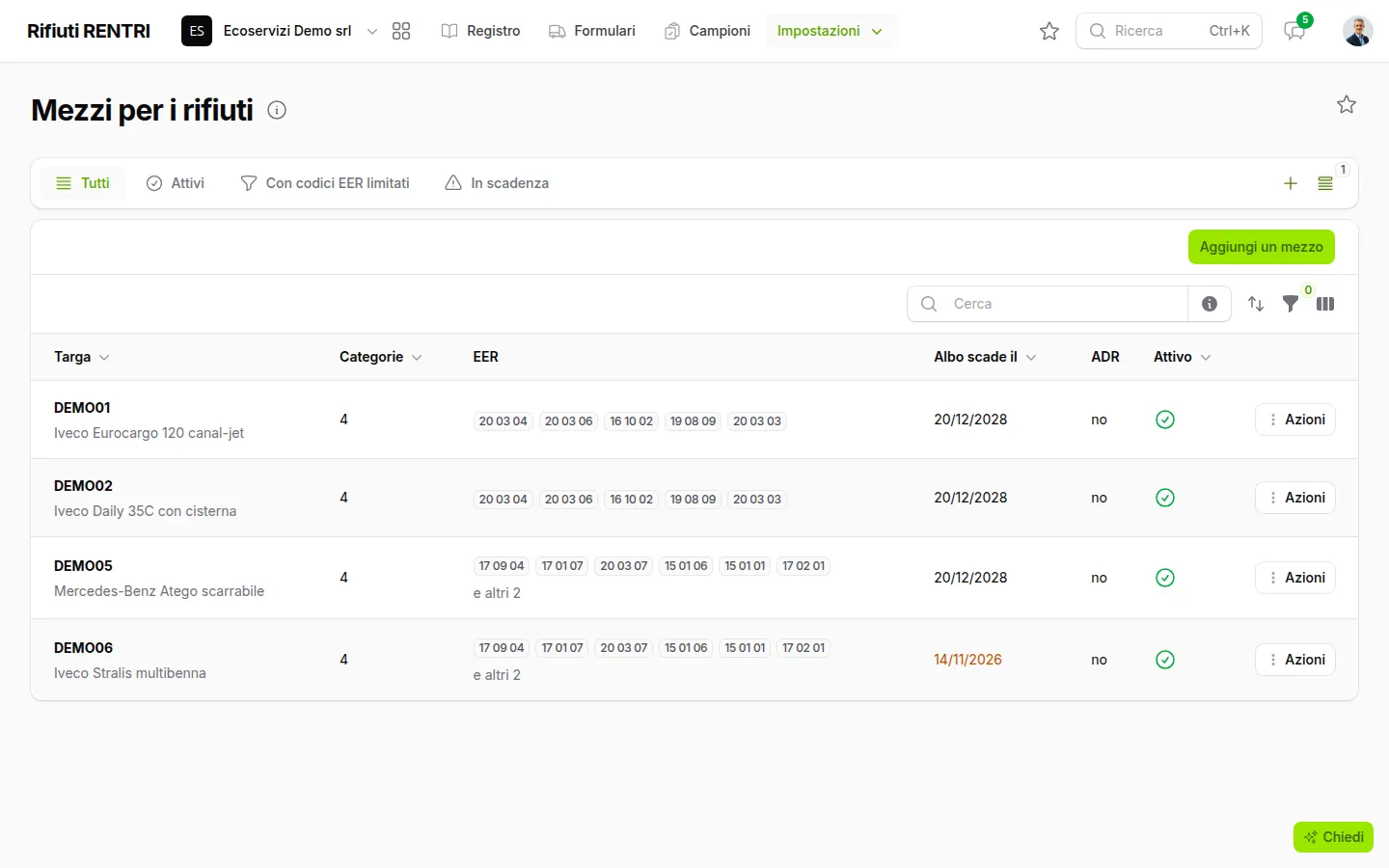Click the Aggiungi un mezzo button

(x=1262, y=247)
